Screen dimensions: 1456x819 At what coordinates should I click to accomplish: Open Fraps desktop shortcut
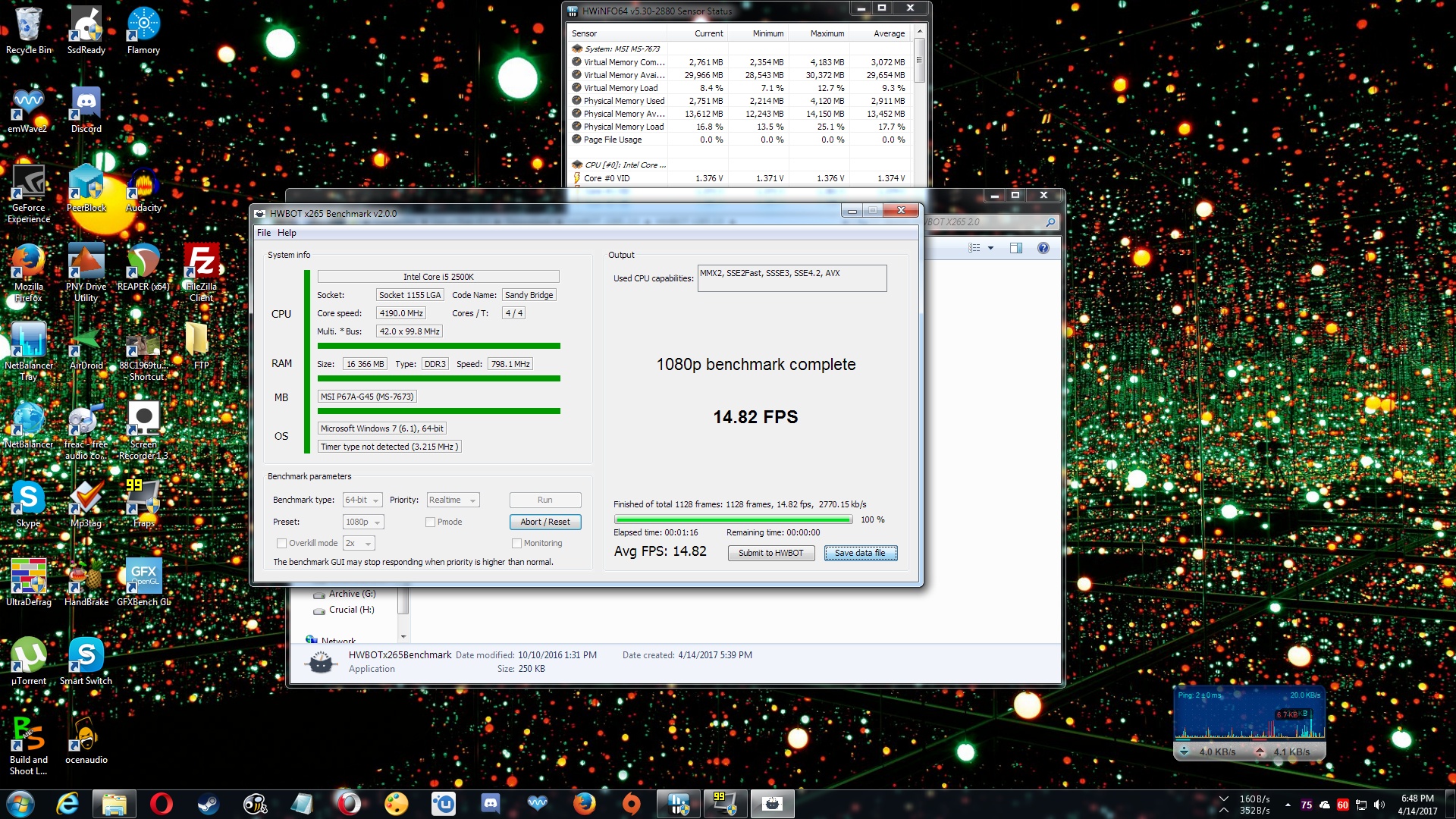[x=143, y=505]
